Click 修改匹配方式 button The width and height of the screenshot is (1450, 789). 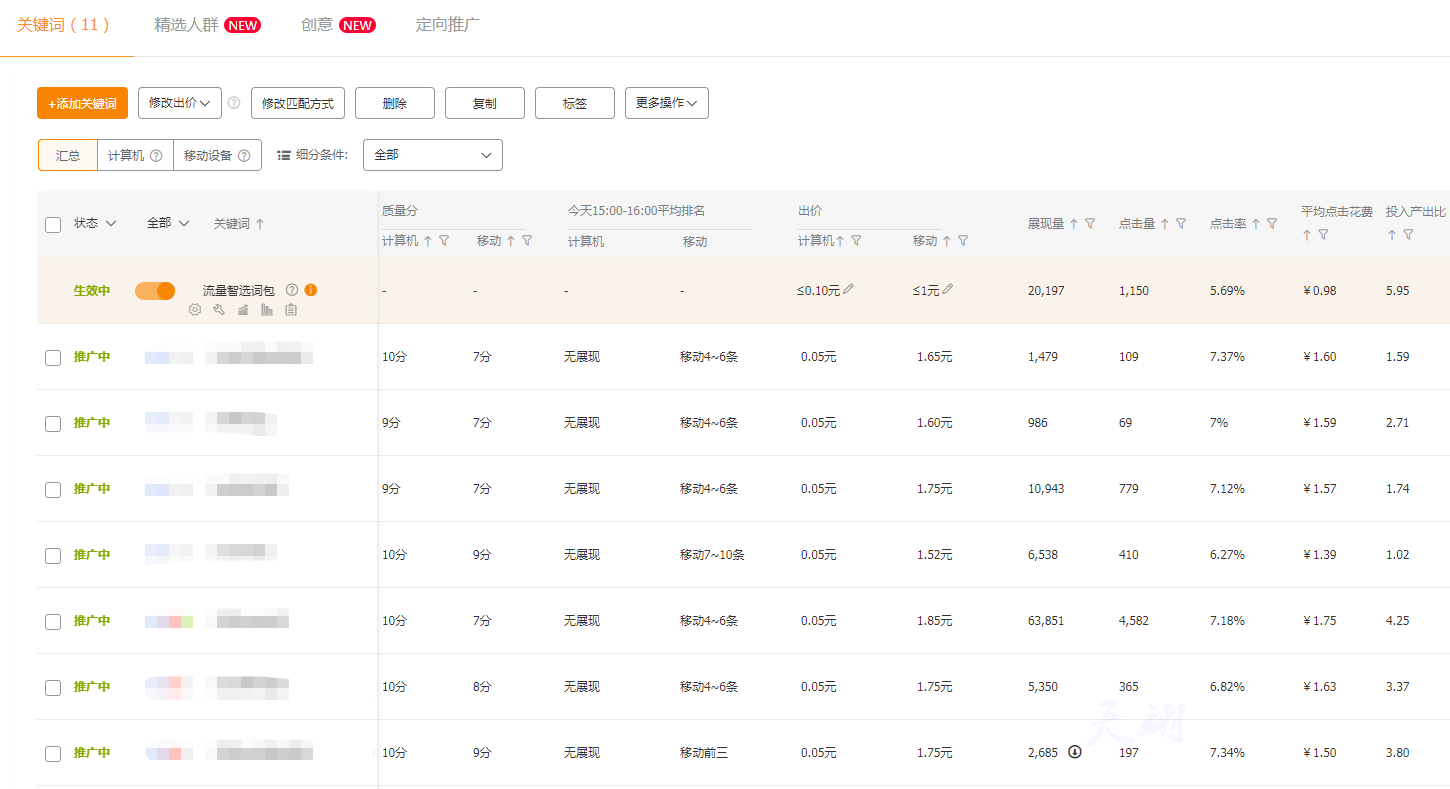[298, 103]
